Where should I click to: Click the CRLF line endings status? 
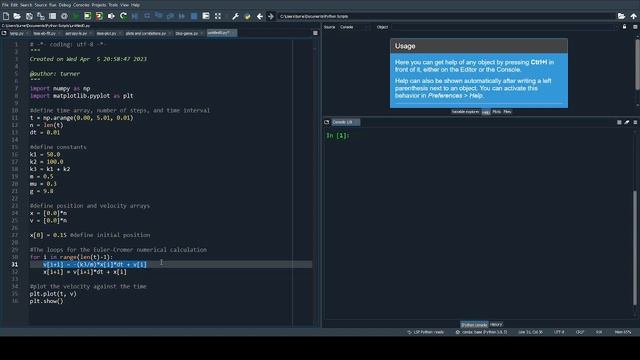pyautogui.click(x=580, y=332)
